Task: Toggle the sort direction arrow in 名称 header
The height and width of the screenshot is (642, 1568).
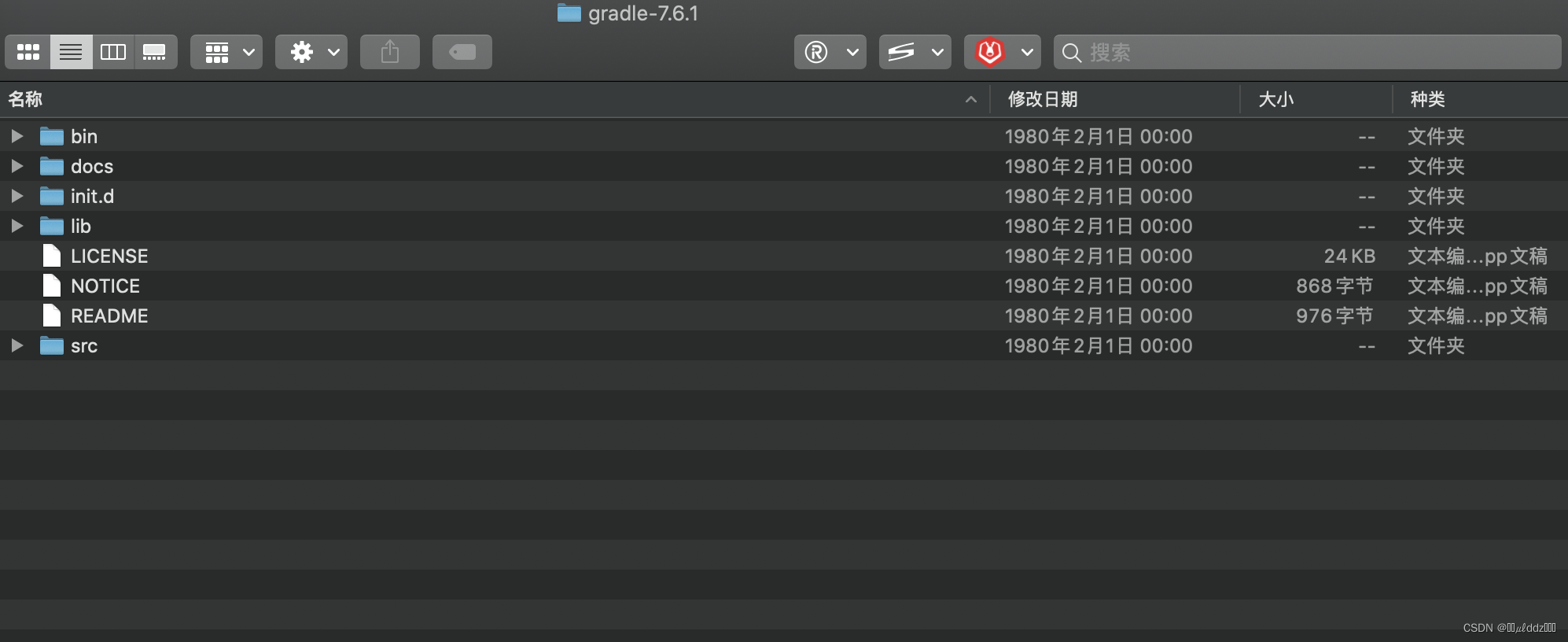Action: pos(971,99)
